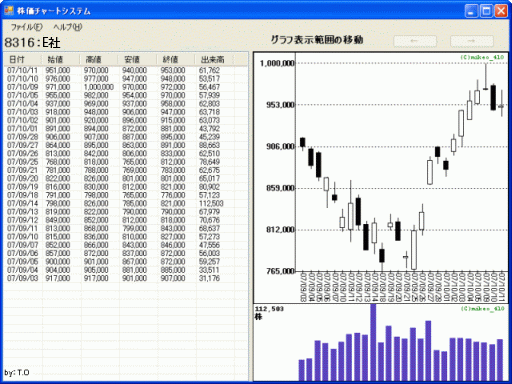Viewport: 512px width, 384px height.
Task: Click the right arrow graph range button
Action: [x=472, y=41]
